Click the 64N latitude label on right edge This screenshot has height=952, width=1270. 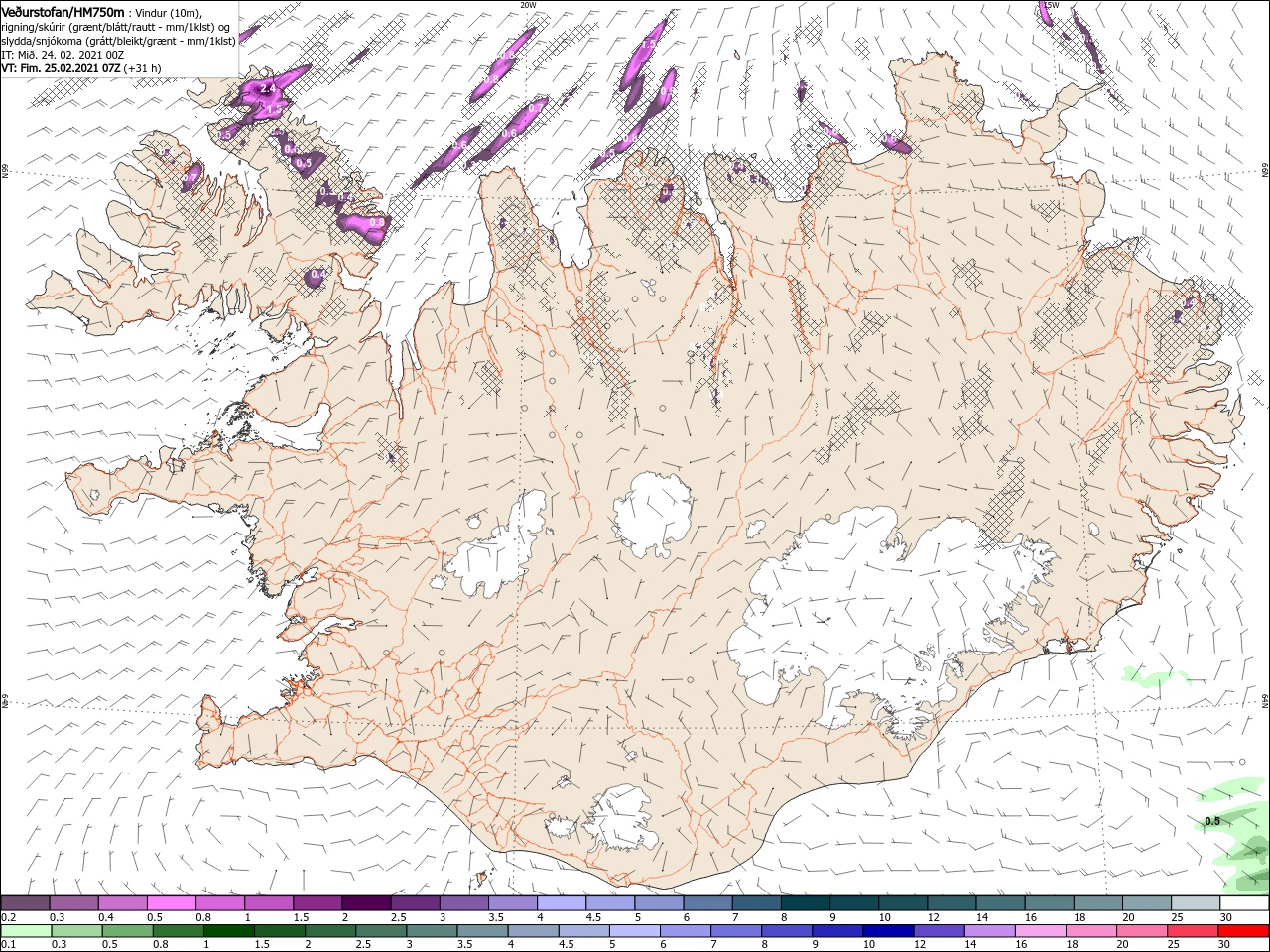1265,700
